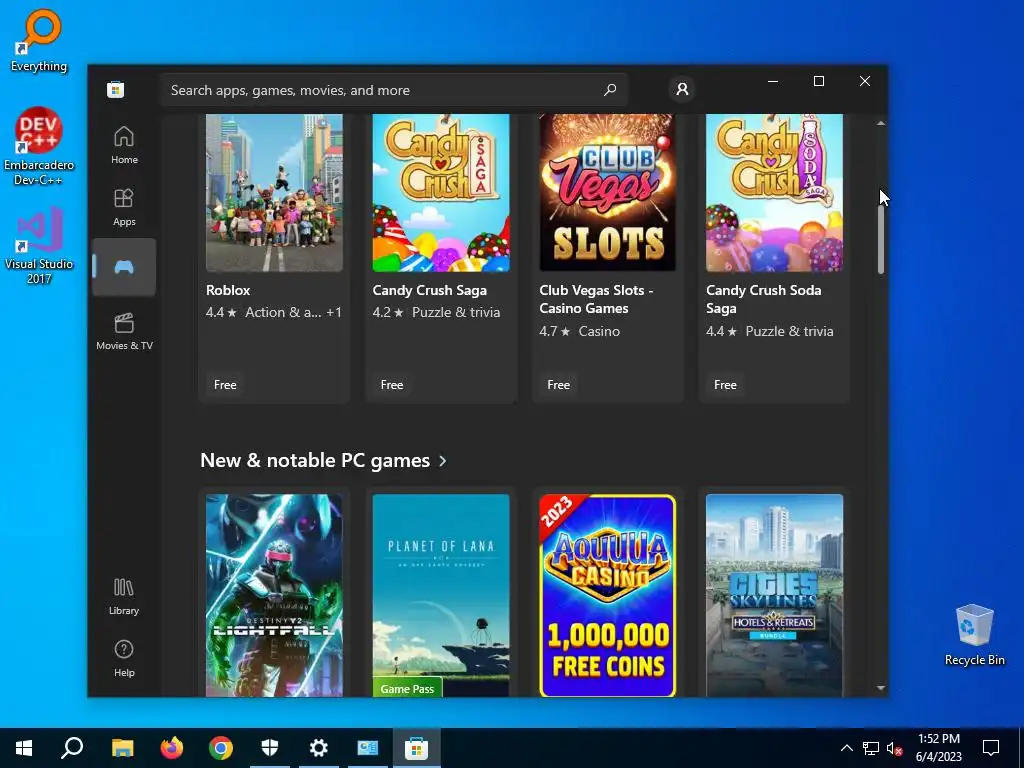
Task: Open taskbar search magnifier
Action: point(72,748)
